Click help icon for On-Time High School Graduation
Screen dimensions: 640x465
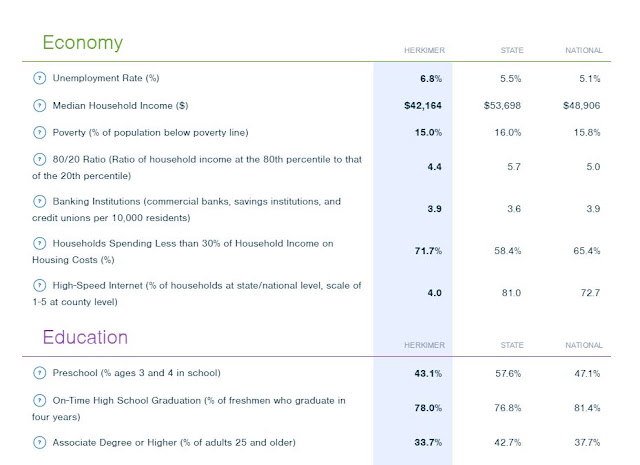coord(39,400)
